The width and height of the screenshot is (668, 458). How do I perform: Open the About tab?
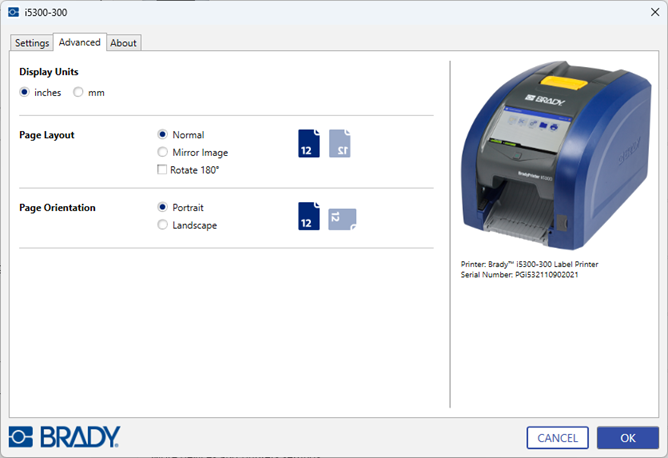point(124,43)
